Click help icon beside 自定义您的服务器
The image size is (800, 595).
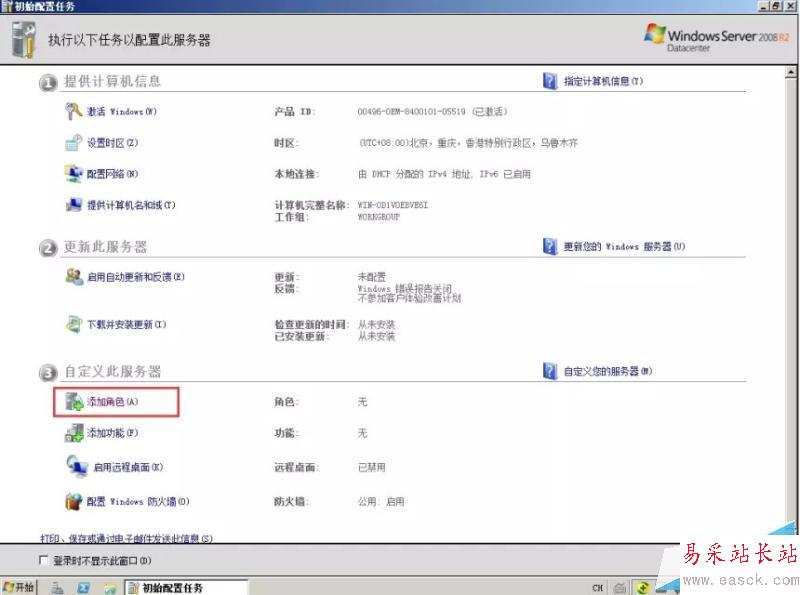click(550, 371)
